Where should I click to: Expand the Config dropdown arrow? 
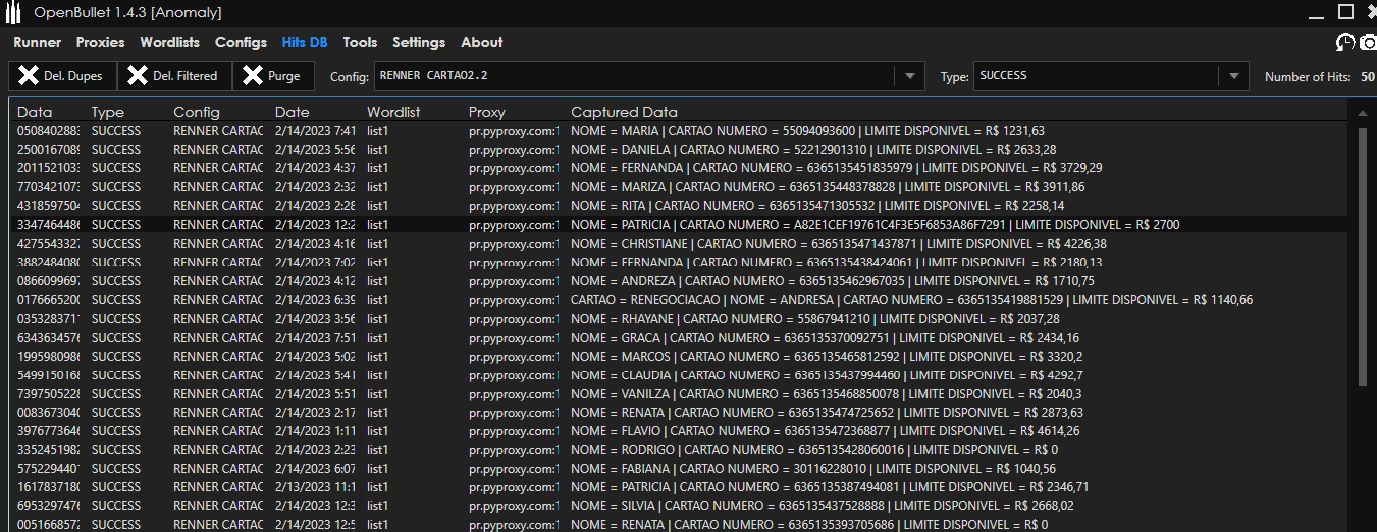[x=909, y=76]
